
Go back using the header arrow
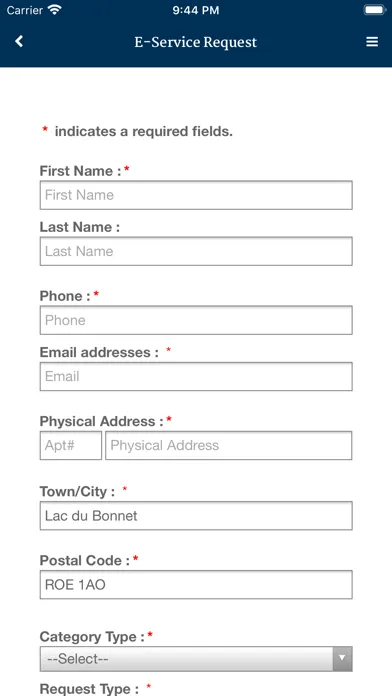(x=19, y=41)
